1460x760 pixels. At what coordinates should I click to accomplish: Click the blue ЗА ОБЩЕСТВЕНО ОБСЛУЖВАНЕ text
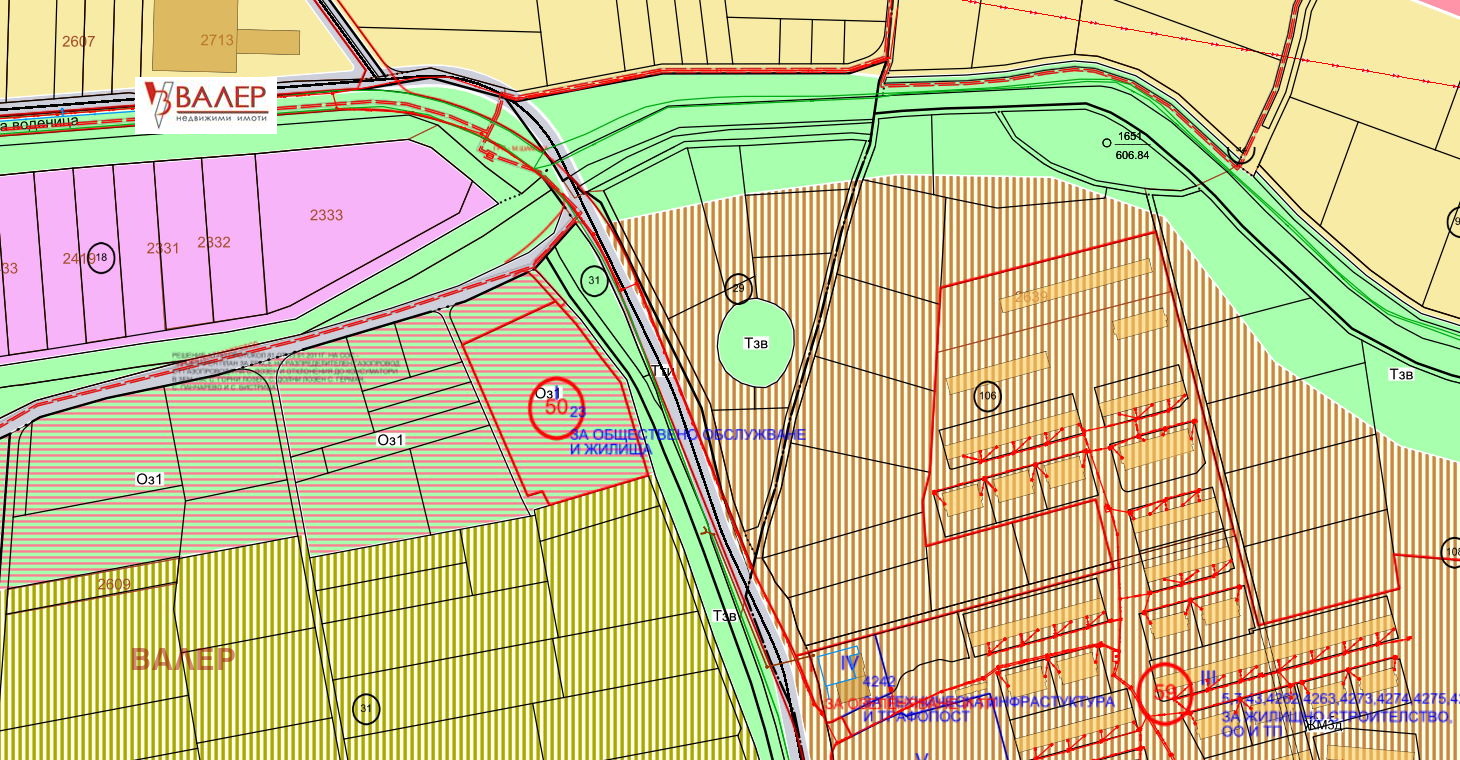[687, 435]
